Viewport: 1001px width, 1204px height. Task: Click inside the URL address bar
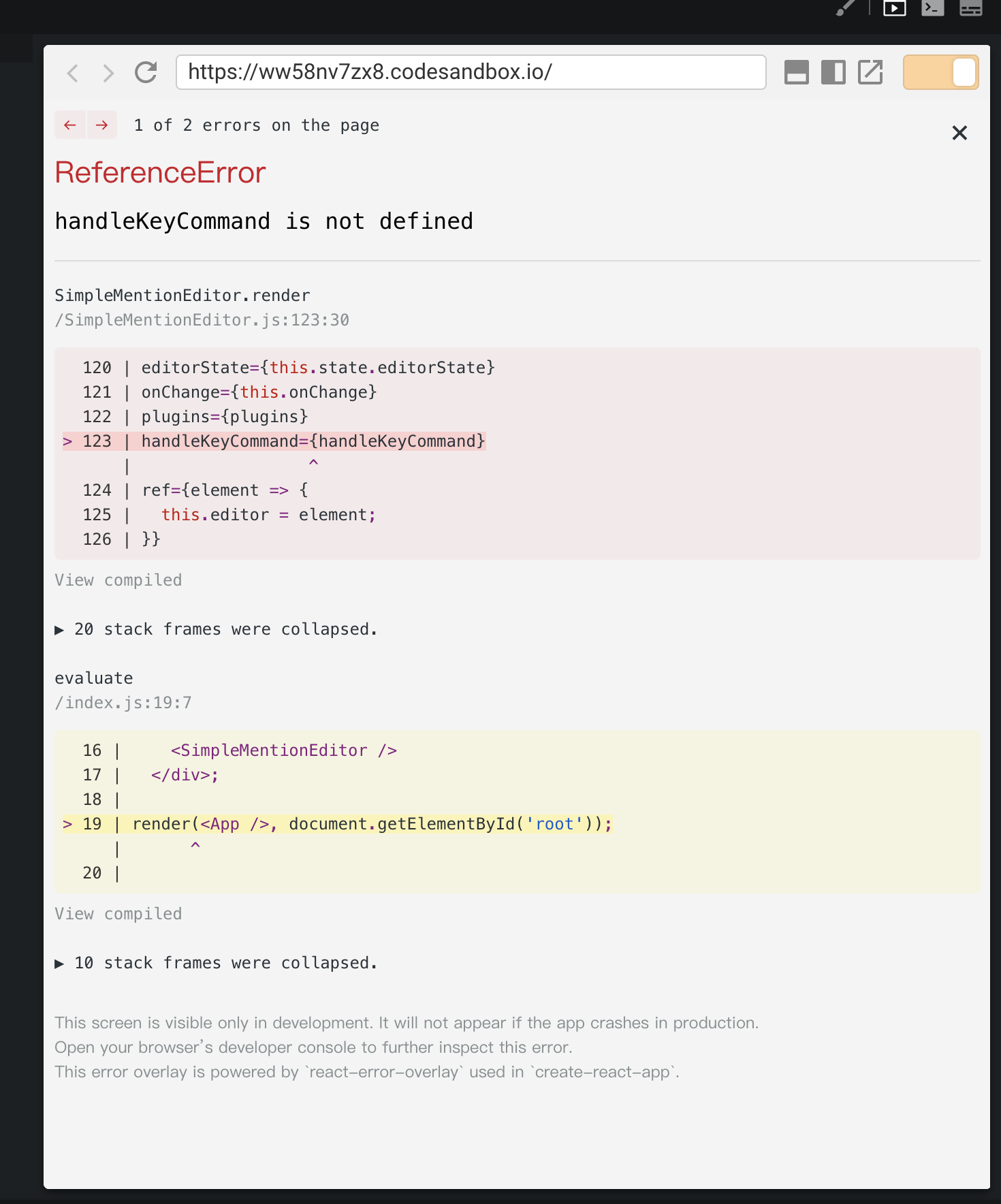tap(472, 72)
